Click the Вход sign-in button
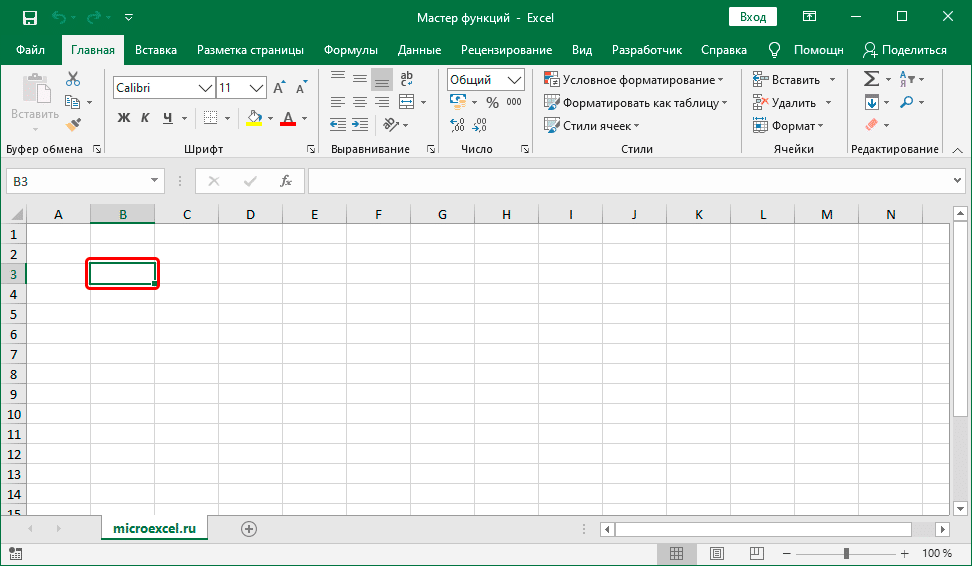Screen dimensions: 972x566 (x=753, y=17)
